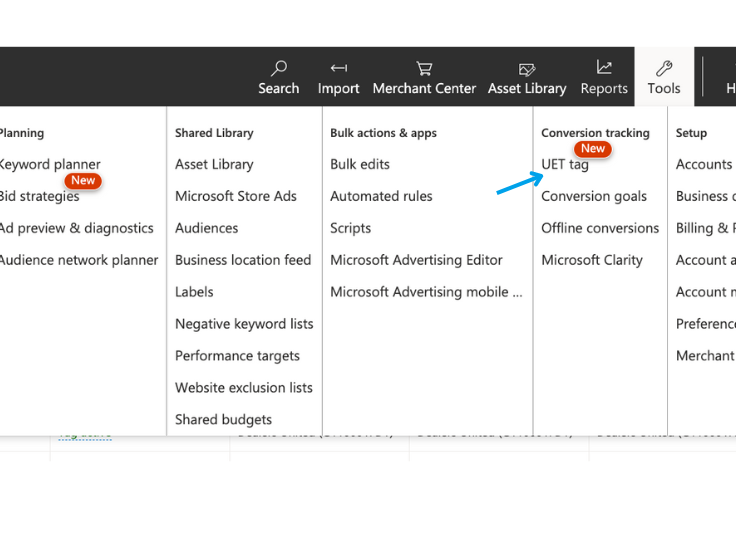Open Microsoft Advertising mobile entry
Screen dimensions: 736x552
pyautogui.click(x=426, y=292)
